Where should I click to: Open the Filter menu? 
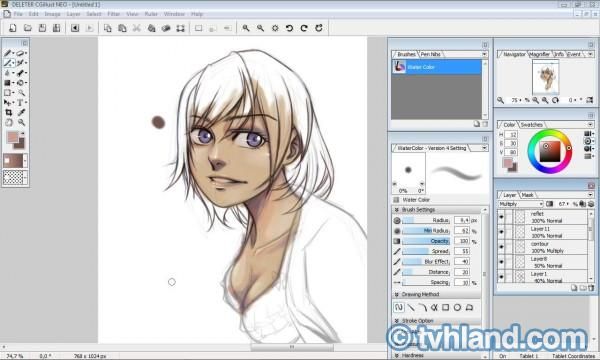pyautogui.click(x=113, y=14)
